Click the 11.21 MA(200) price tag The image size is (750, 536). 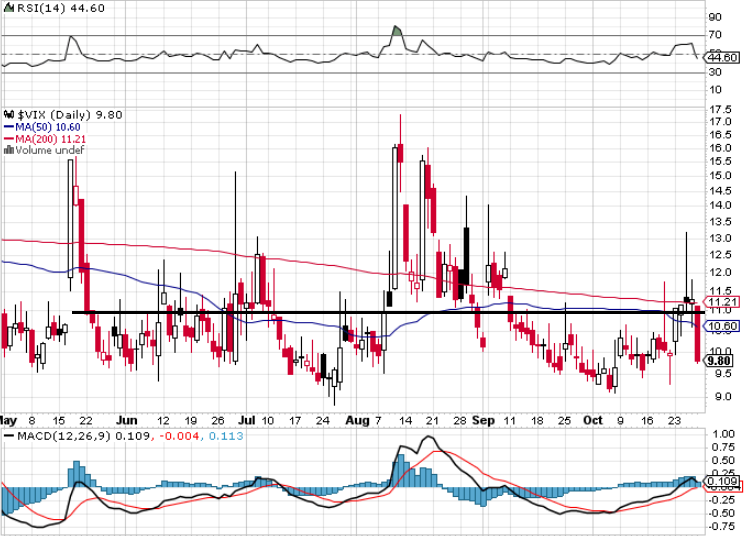pos(723,302)
